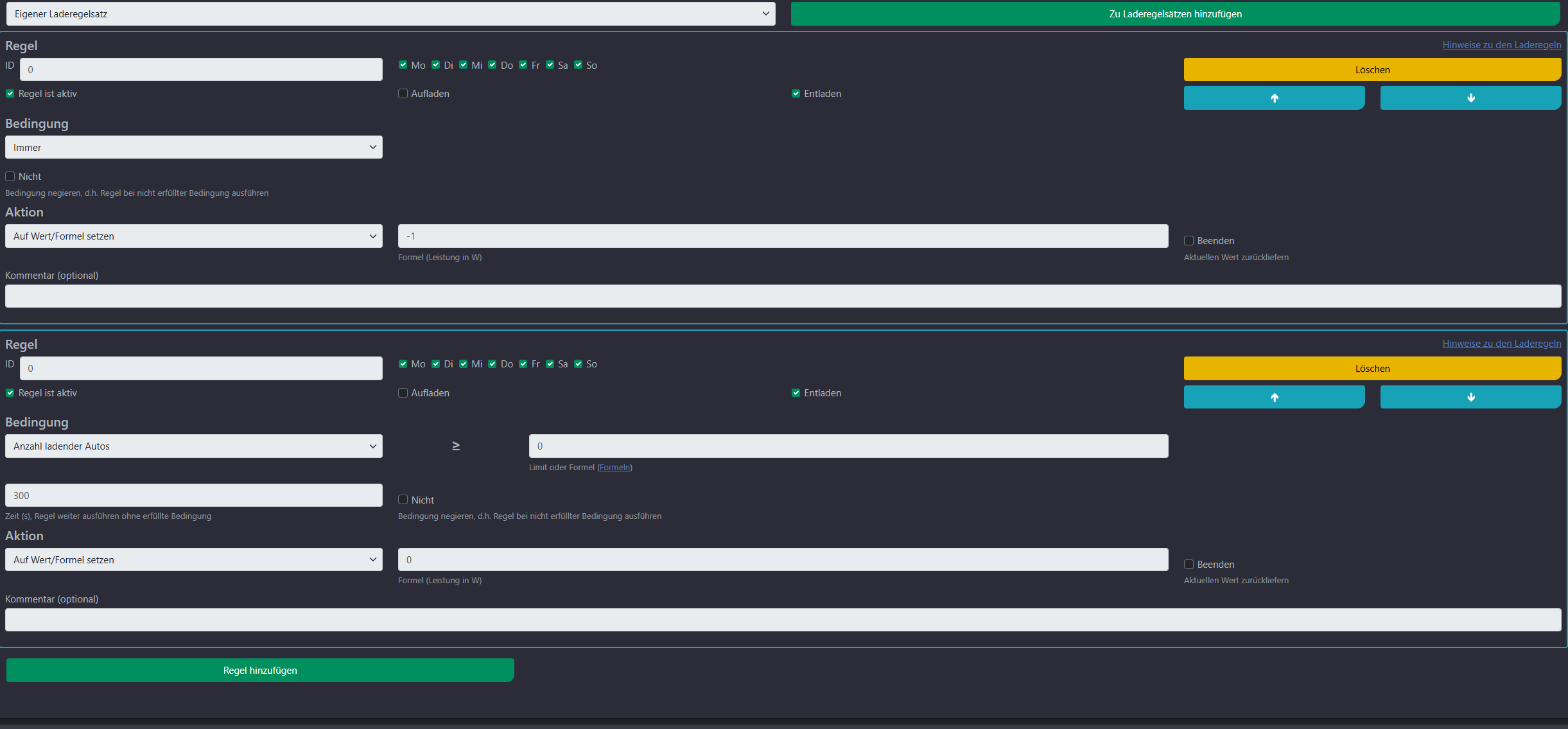Open the Formeln link under limit field

[614, 468]
